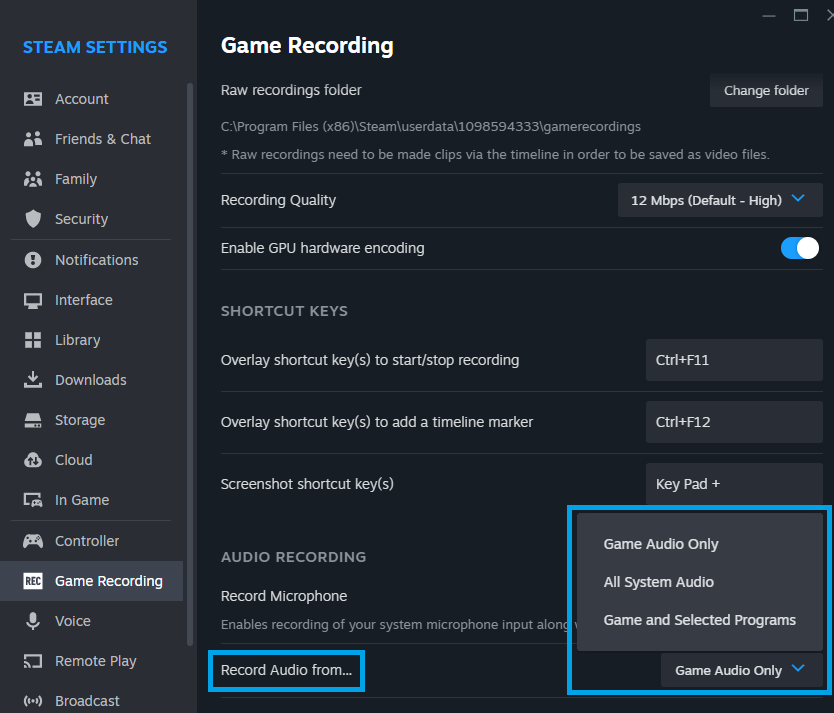Expand the Record Audio from dropdown
The height and width of the screenshot is (713, 834).
[x=741, y=670]
